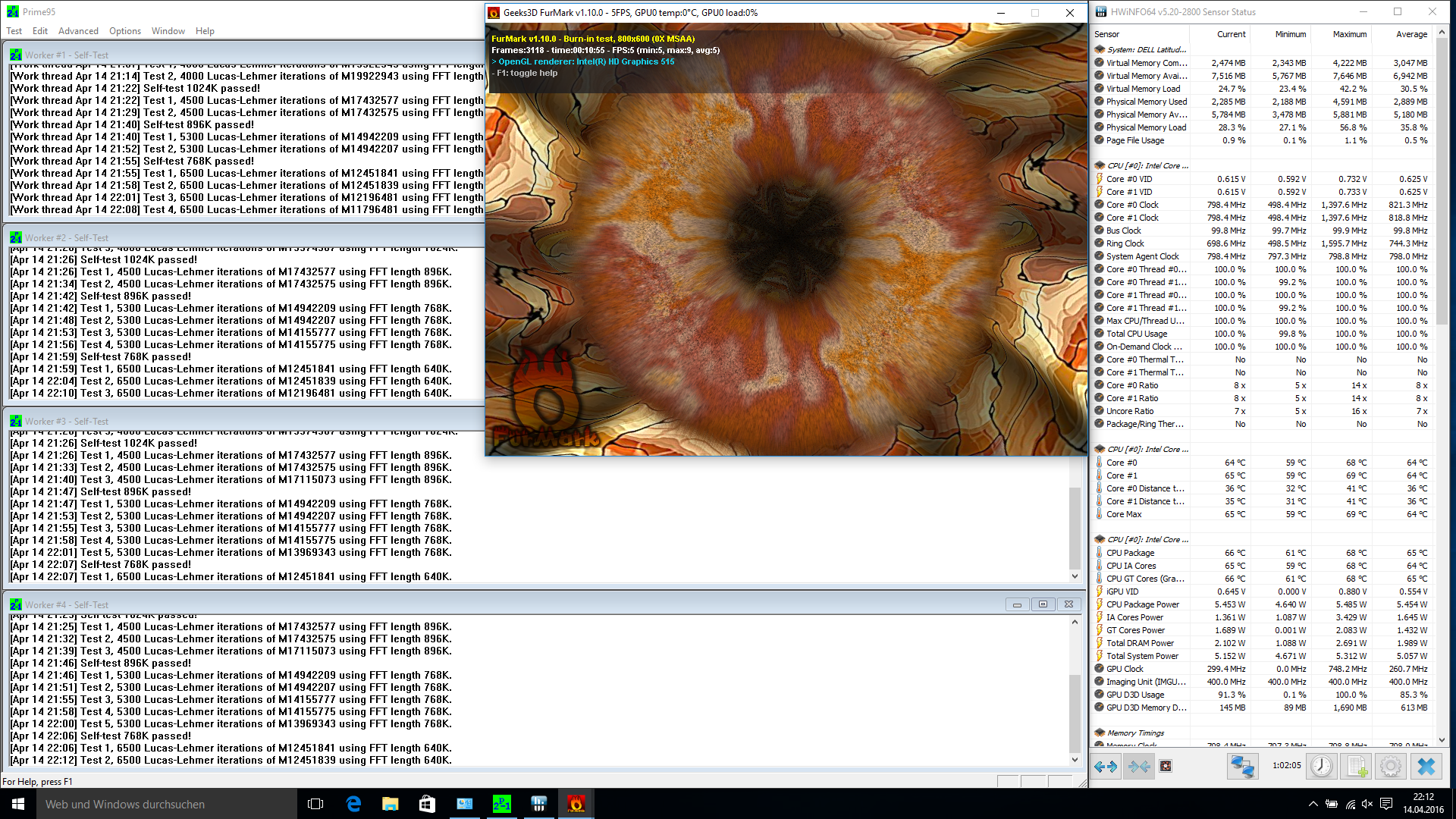This screenshot has width=1456, height=819.
Task: Click the muted volume tray icon
Action: tap(1367, 804)
